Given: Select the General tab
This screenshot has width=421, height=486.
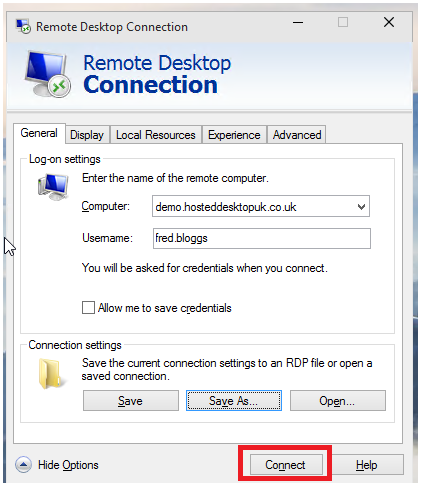Looking at the screenshot, I should [39, 133].
